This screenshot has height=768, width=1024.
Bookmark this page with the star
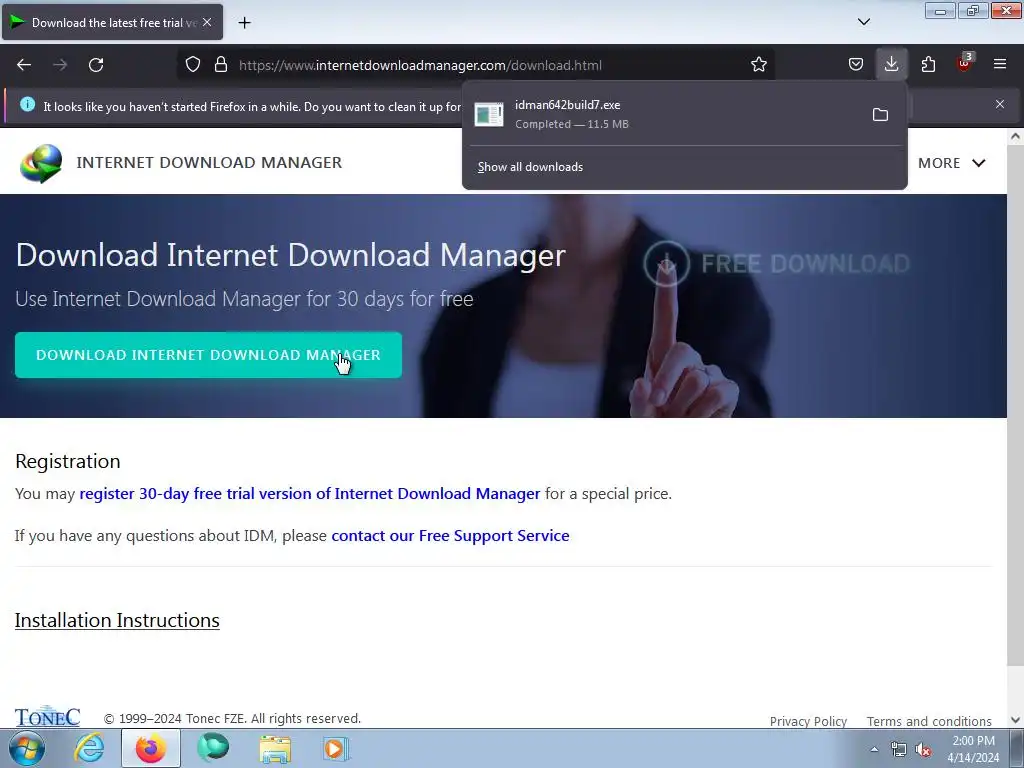click(x=758, y=65)
